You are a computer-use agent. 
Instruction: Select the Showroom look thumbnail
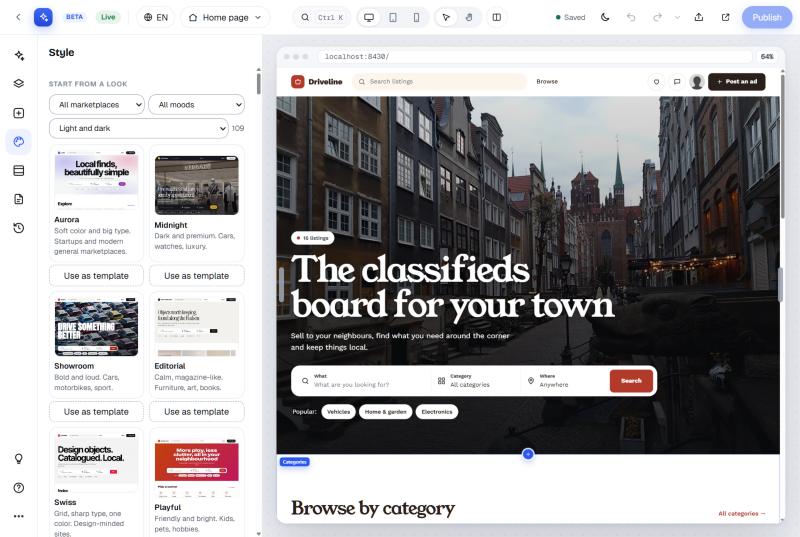click(x=96, y=326)
